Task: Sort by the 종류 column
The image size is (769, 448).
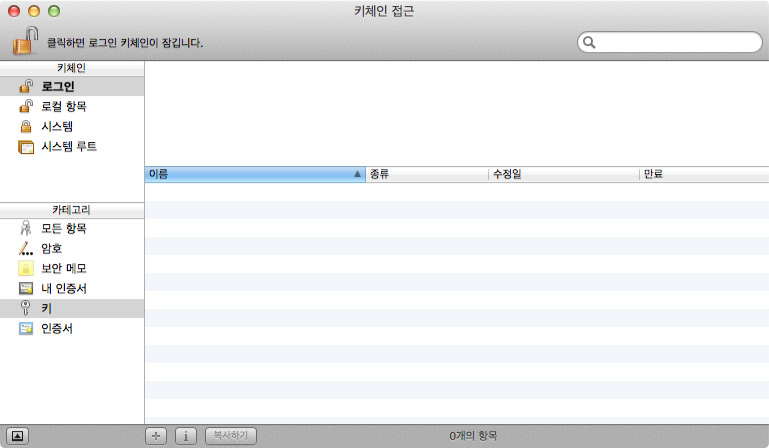Action: (x=427, y=174)
